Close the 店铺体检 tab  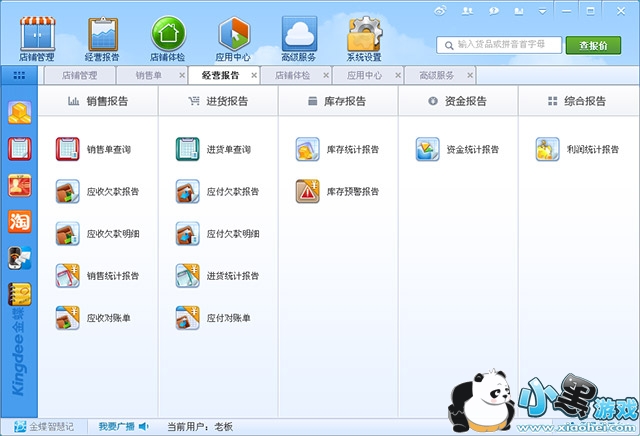tap(326, 75)
